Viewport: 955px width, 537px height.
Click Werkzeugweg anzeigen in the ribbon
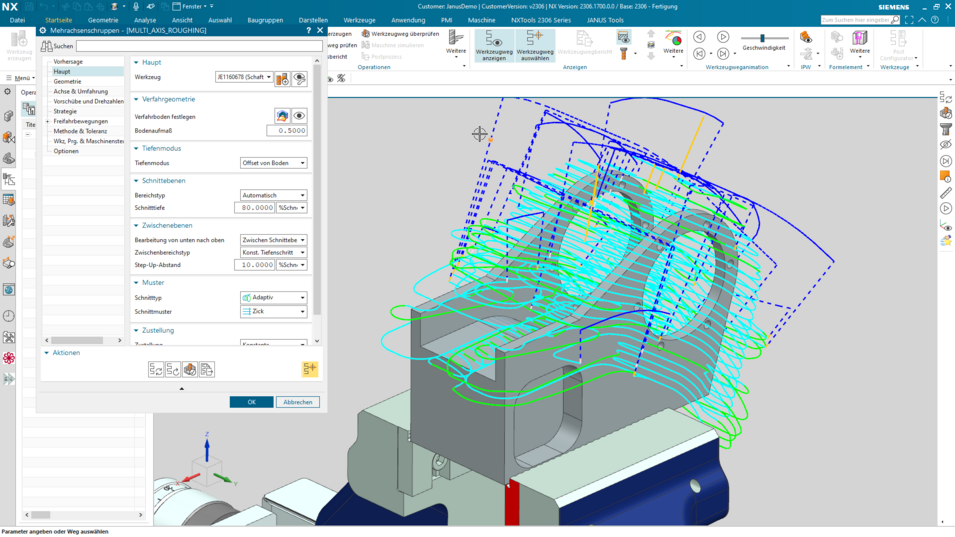[494, 46]
